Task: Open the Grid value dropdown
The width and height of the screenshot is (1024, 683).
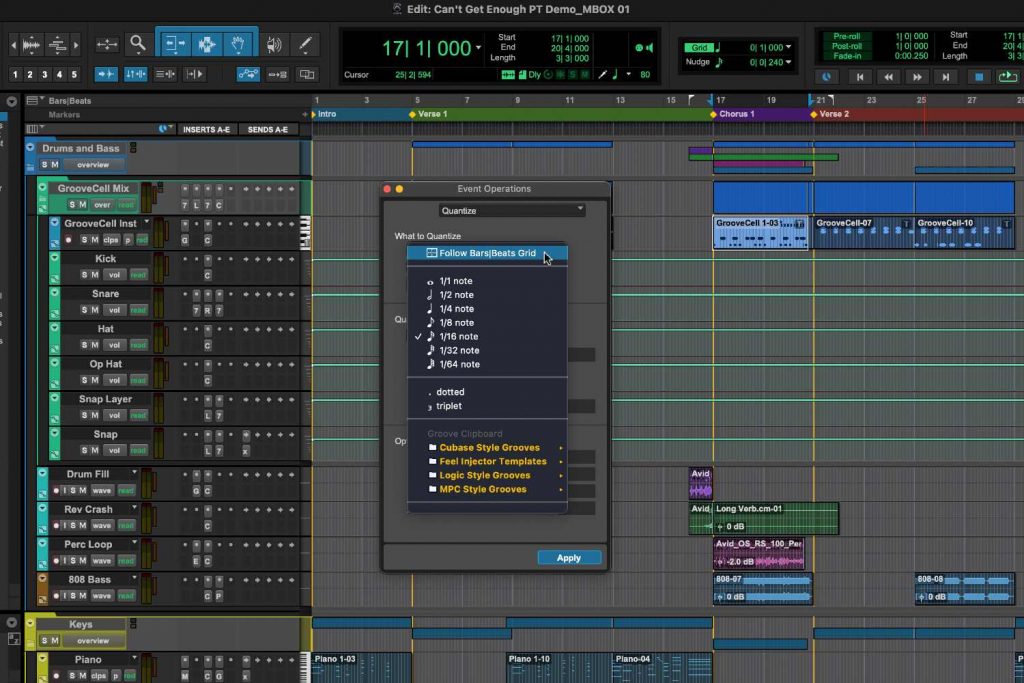Action: (x=788, y=47)
